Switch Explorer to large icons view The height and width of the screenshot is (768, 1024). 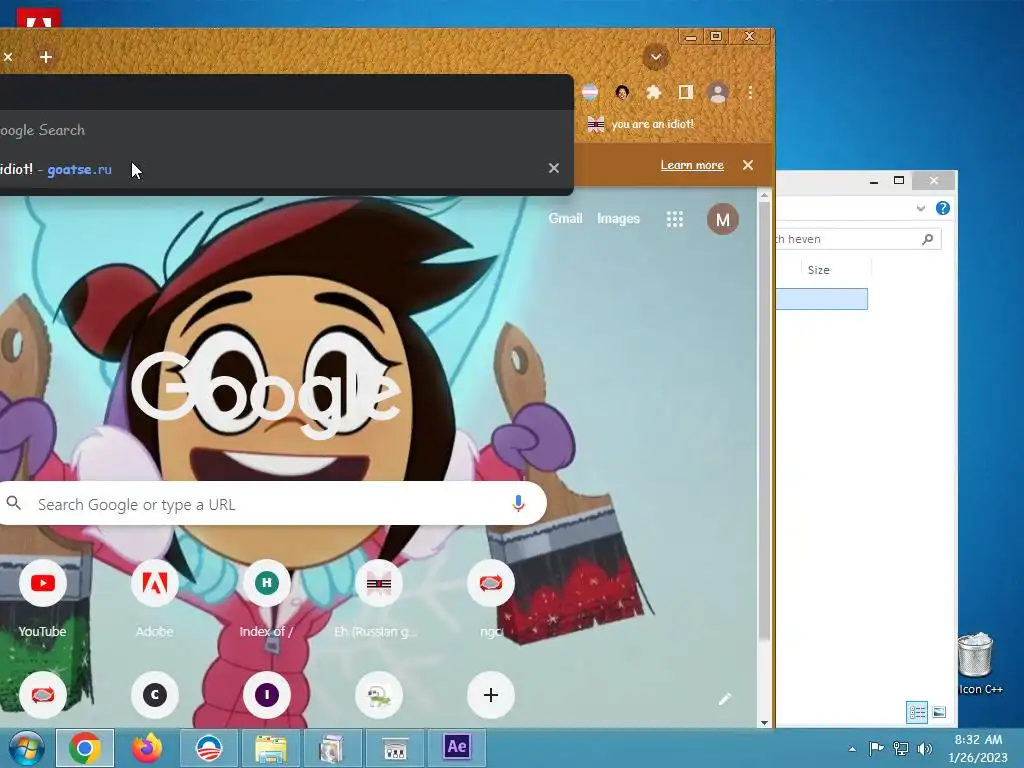click(x=939, y=712)
